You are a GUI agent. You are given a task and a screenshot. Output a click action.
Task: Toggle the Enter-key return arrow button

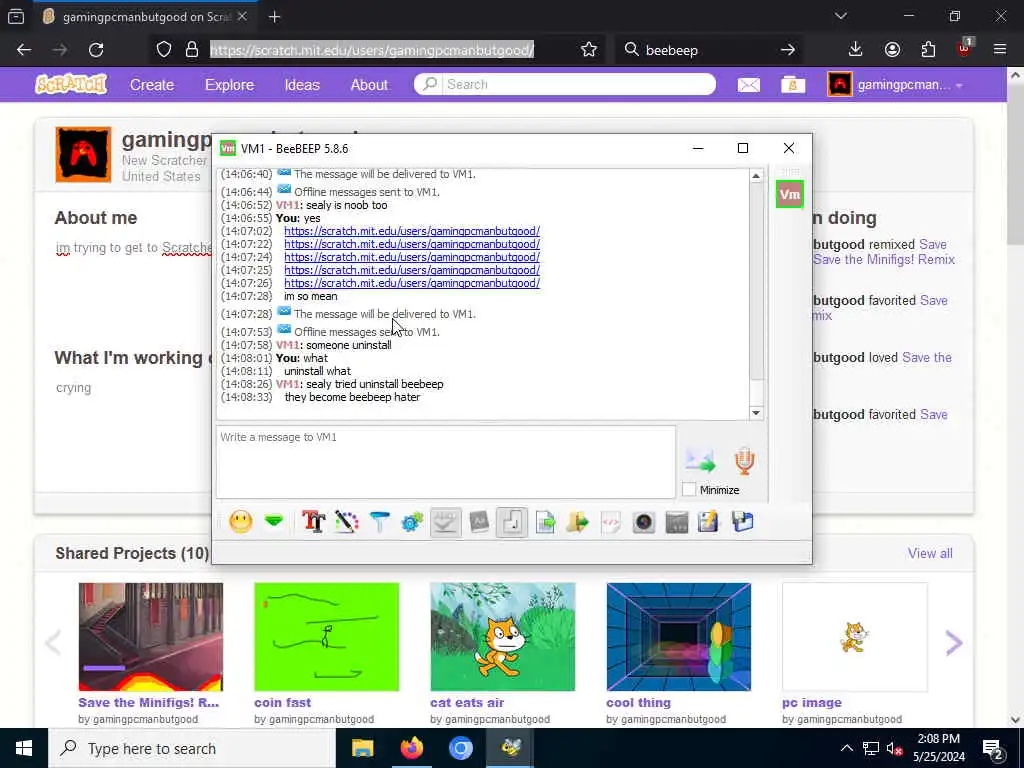512,522
